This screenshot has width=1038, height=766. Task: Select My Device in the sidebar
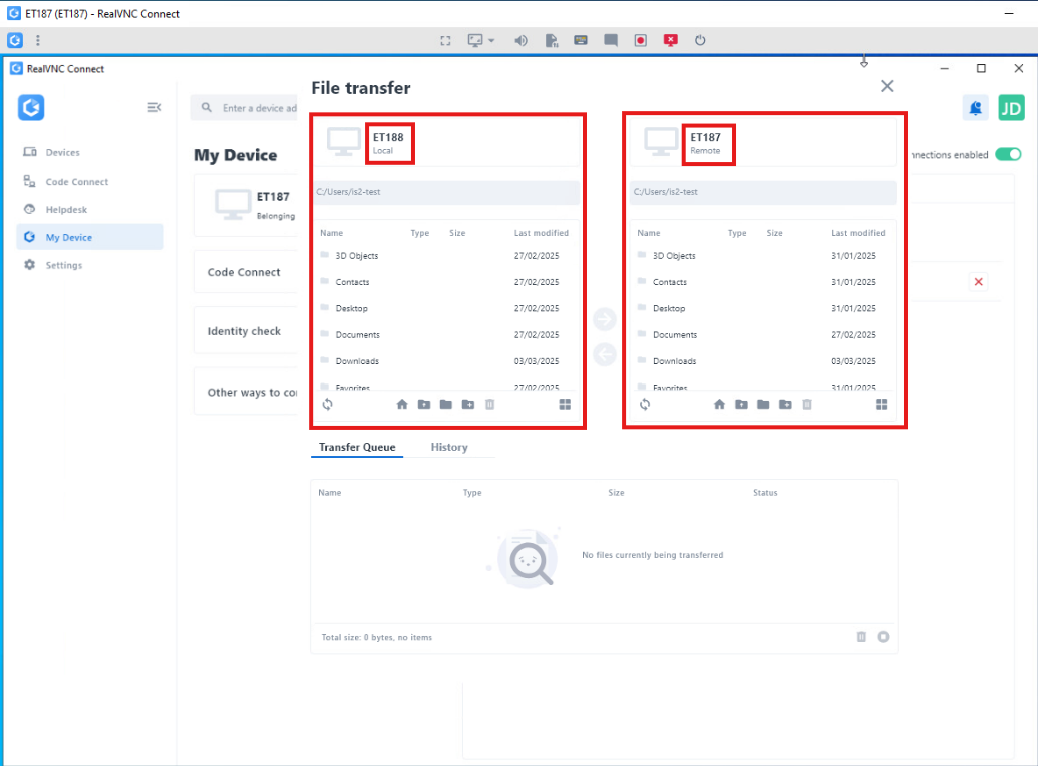click(89, 237)
